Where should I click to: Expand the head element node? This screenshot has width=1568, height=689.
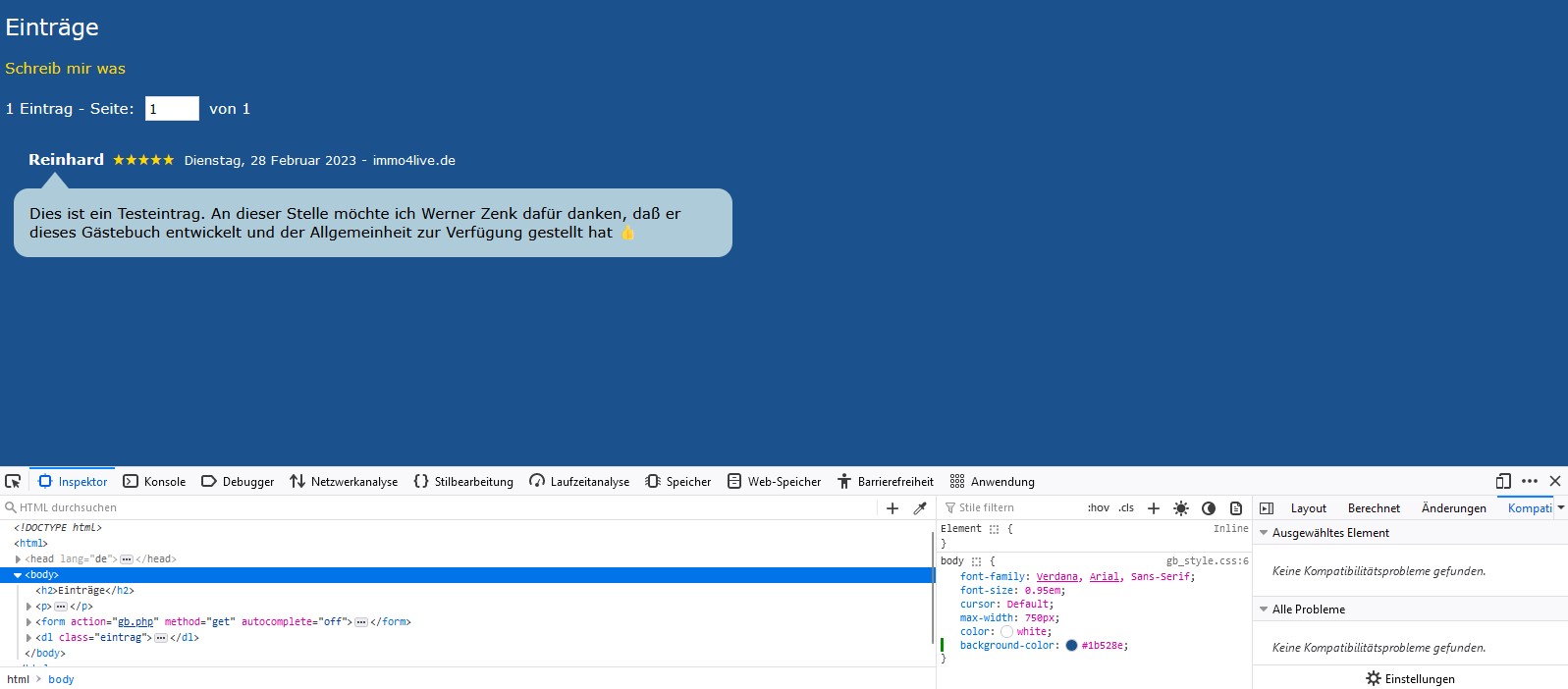click(18, 559)
